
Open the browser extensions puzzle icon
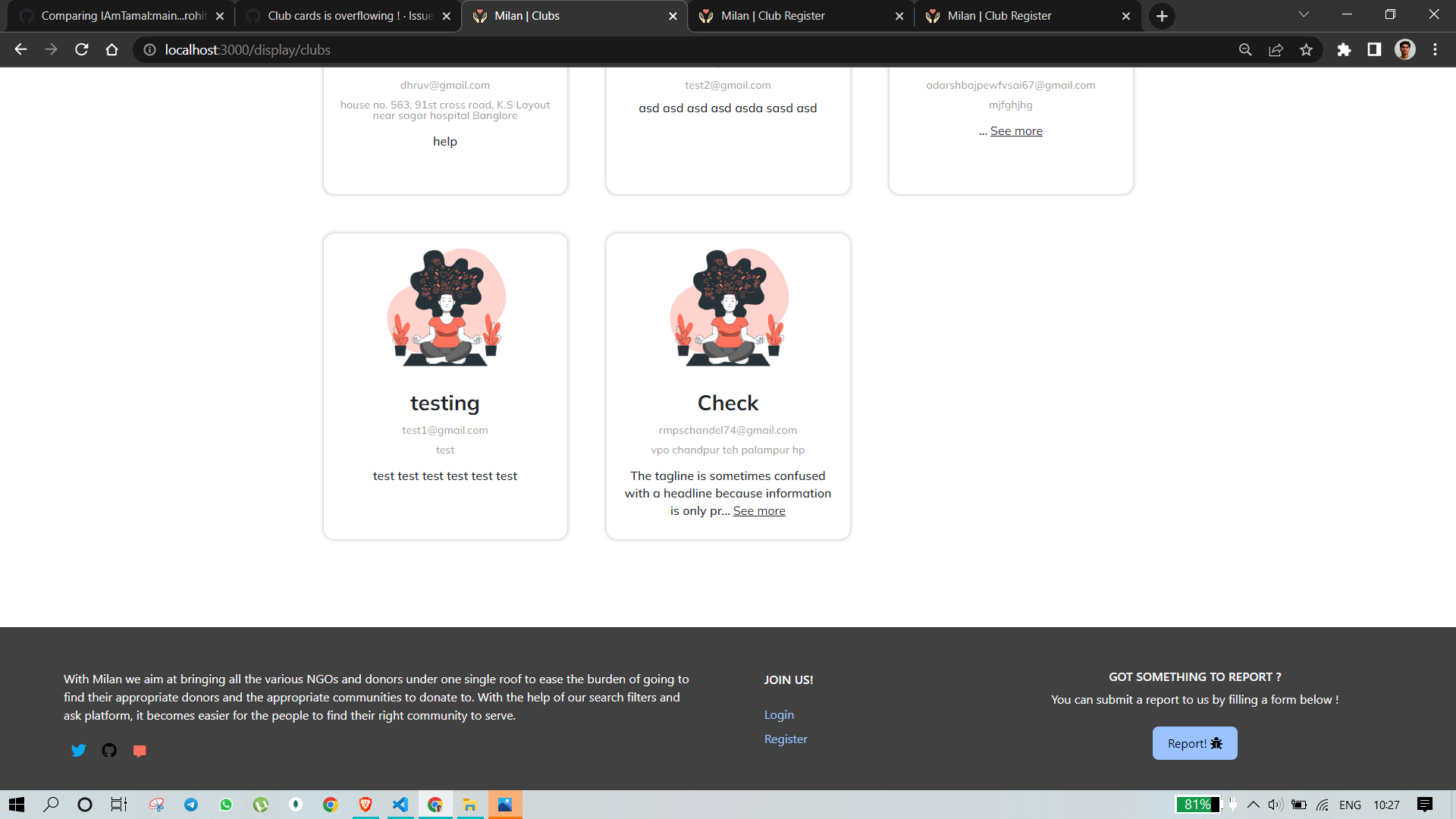point(1344,50)
